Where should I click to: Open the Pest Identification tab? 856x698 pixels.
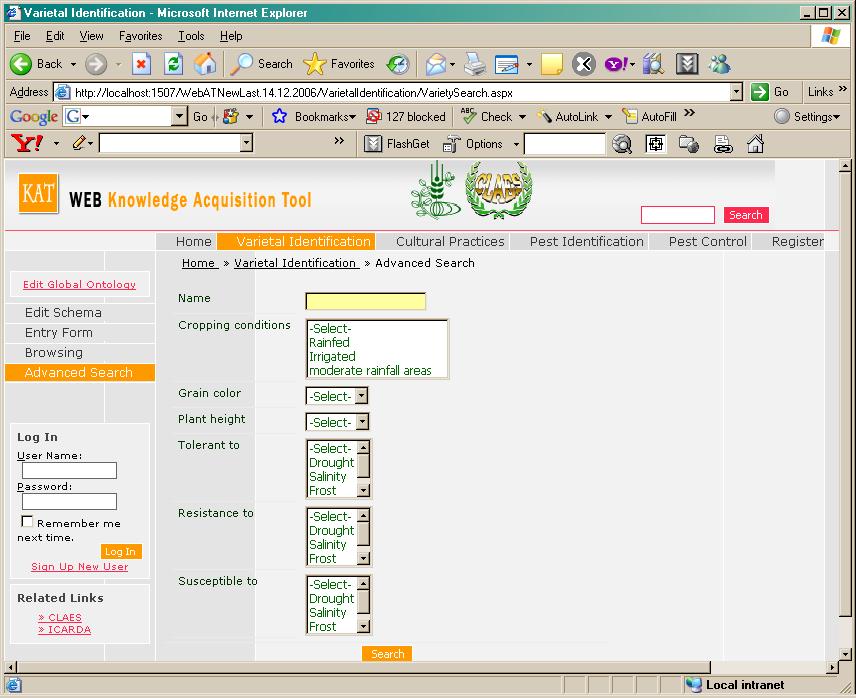586,241
